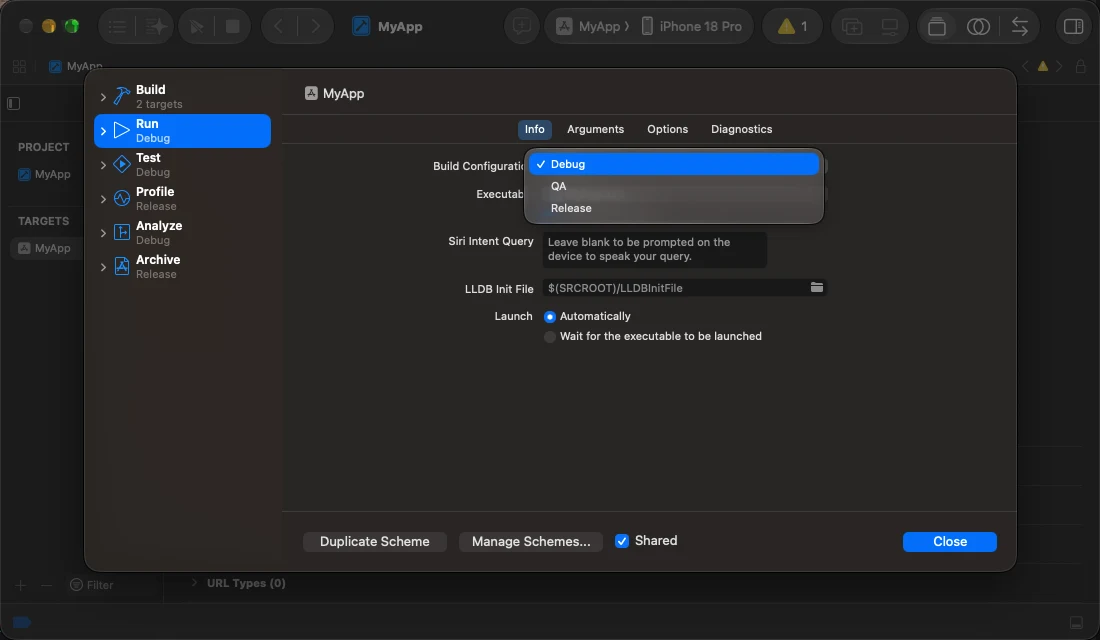Click the Archive action icon
The height and width of the screenshot is (640, 1100).
122,266
